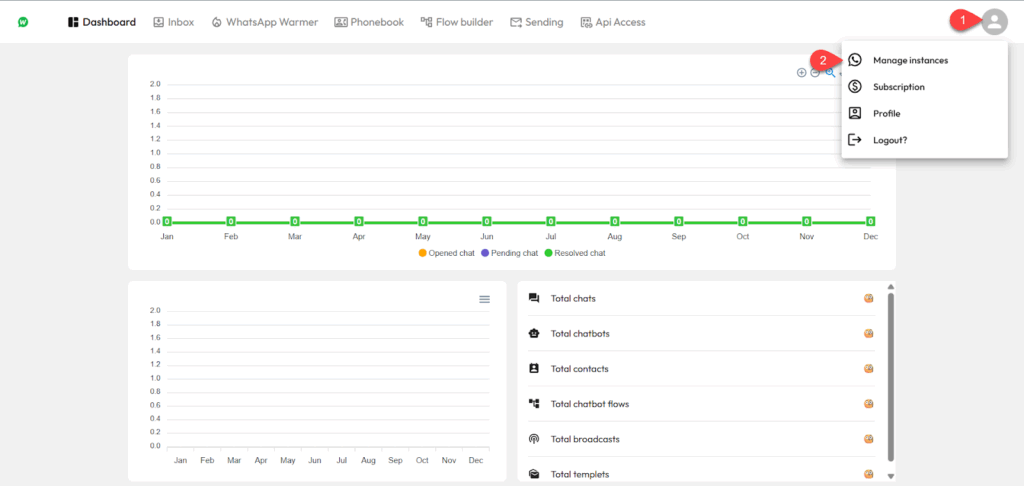
Task: Select the magnifier selection zoom tool
Action: (x=830, y=73)
